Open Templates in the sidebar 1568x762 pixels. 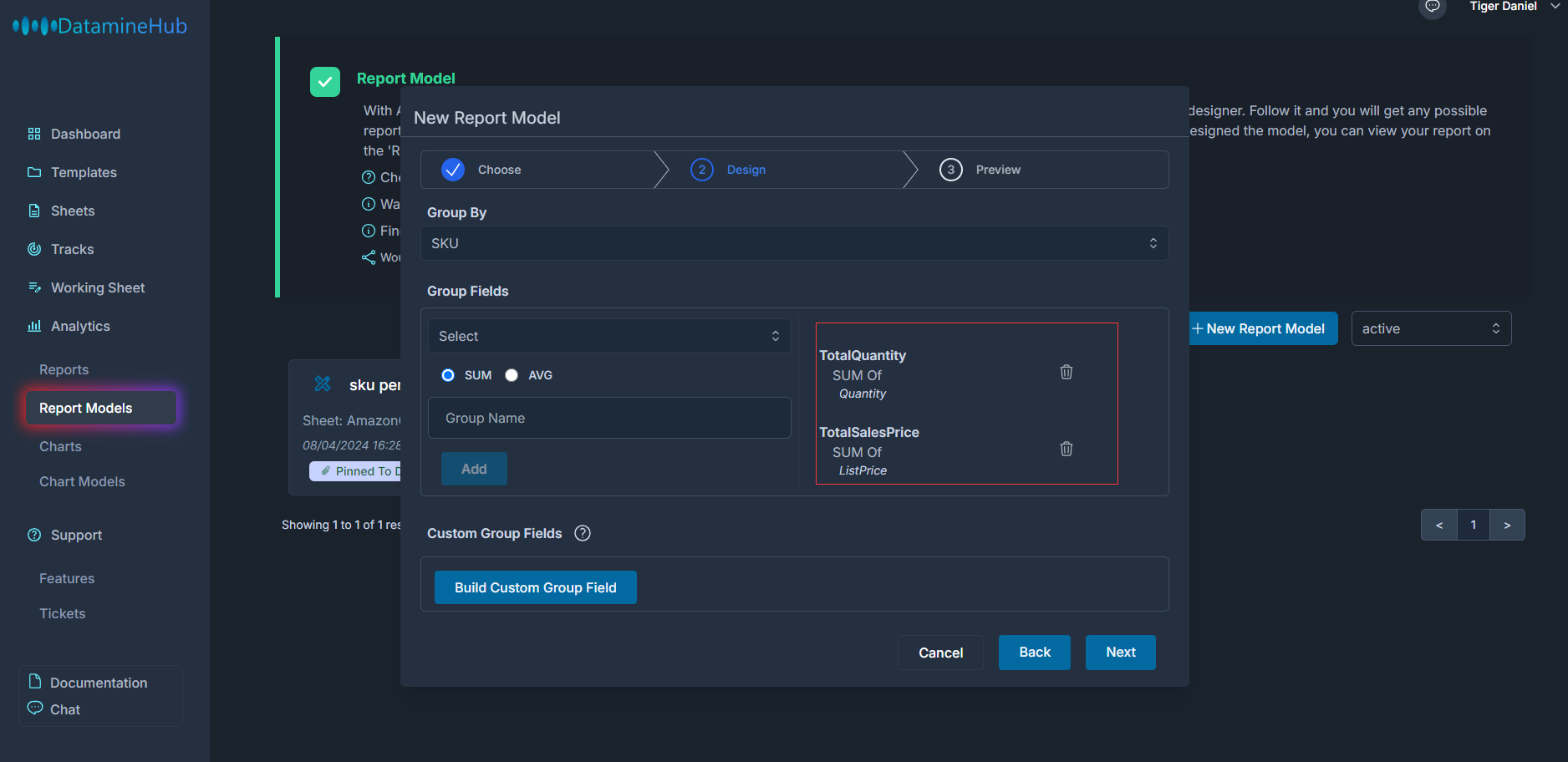click(x=84, y=172)
